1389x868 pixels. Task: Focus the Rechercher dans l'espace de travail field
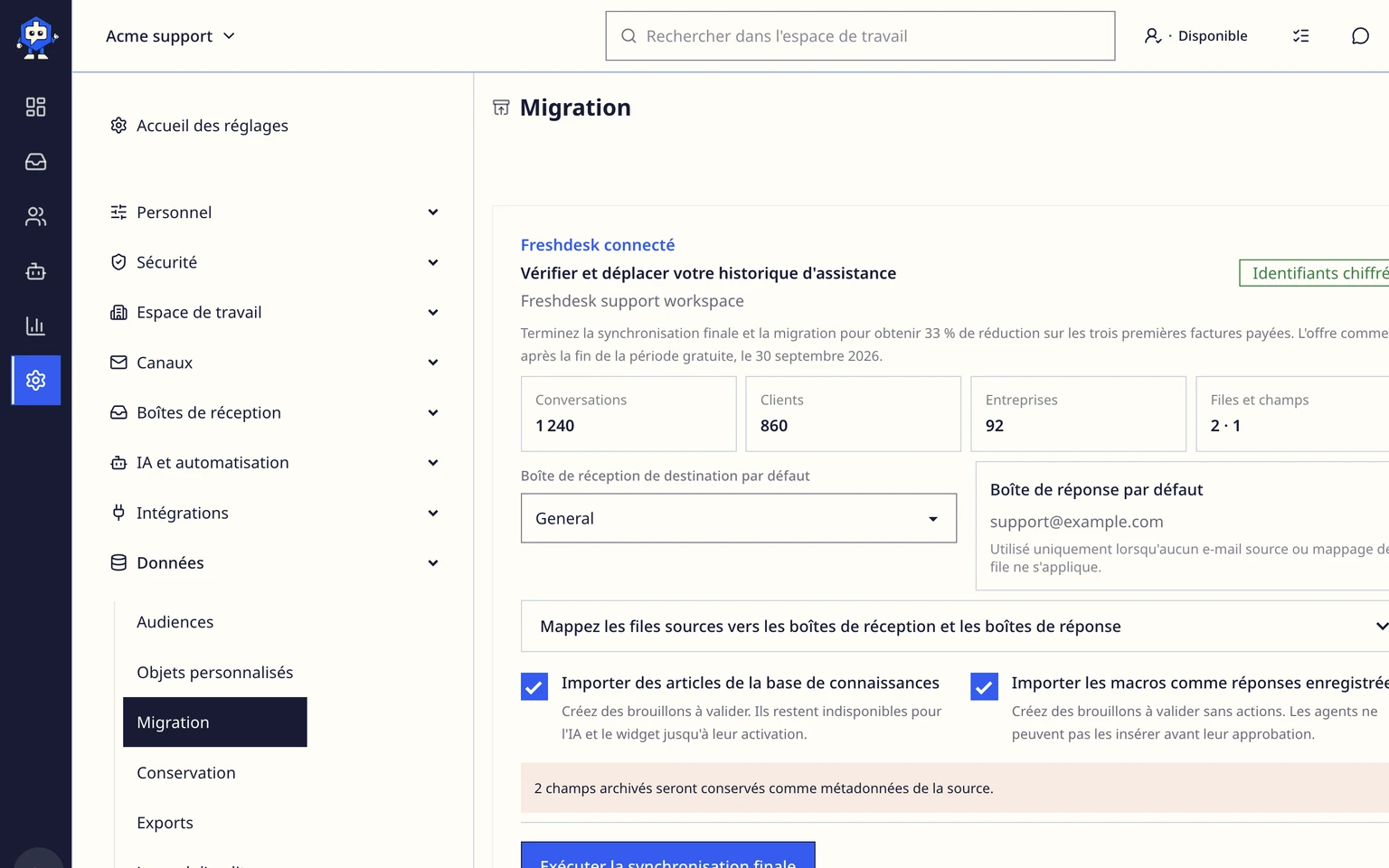[860, 36]
